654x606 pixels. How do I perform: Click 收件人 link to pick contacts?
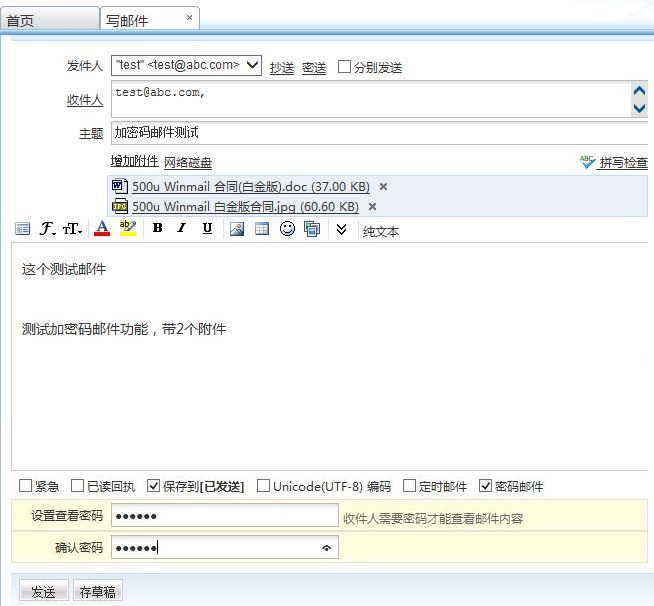click(x=85, y=100)
